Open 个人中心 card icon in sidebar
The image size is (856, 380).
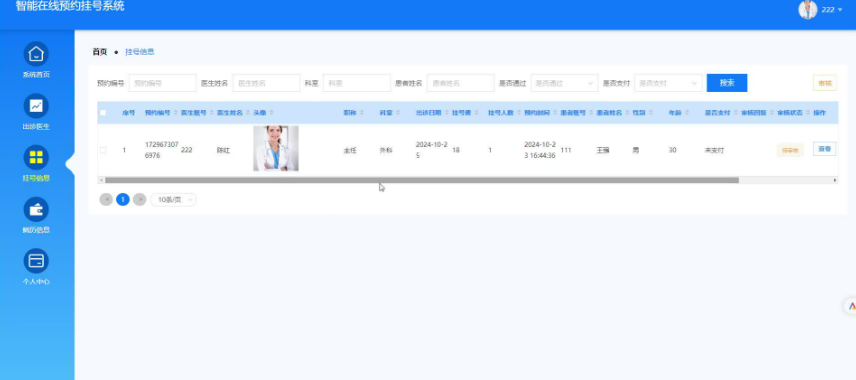tap(36, 261)
